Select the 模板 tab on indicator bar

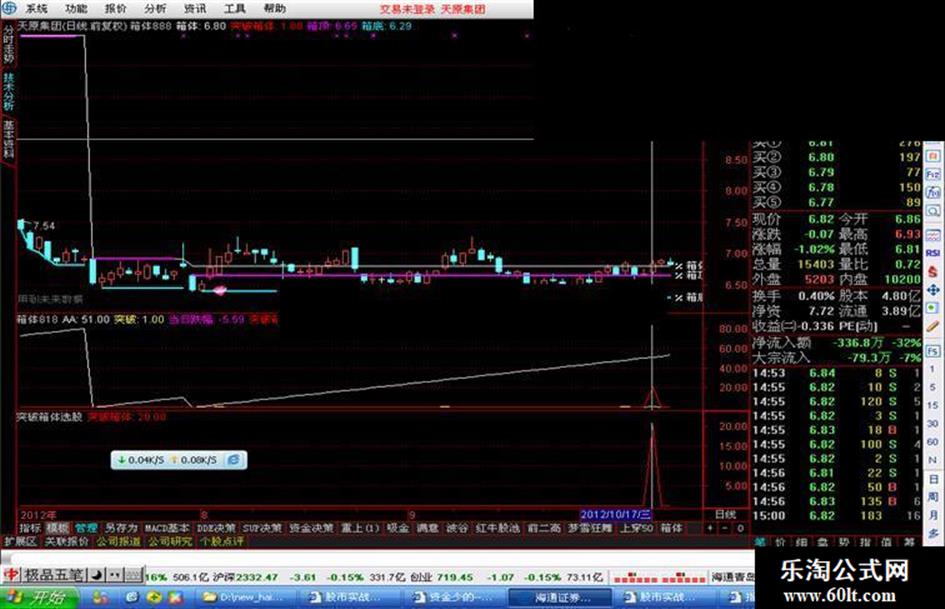[57, 528]
